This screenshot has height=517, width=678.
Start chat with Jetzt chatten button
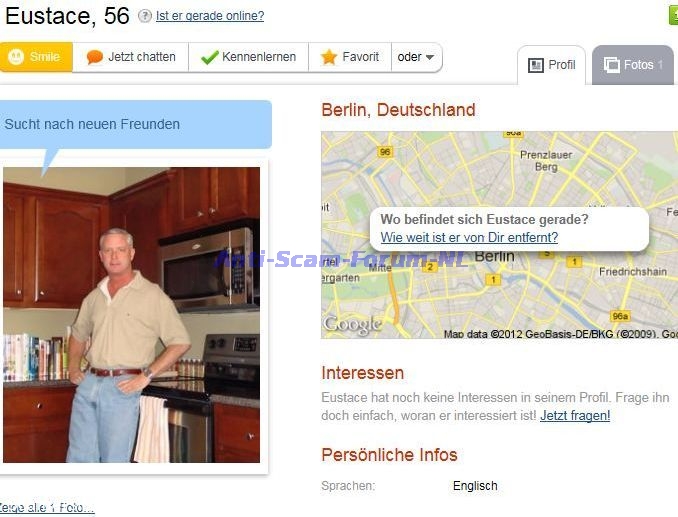[131, 57]
